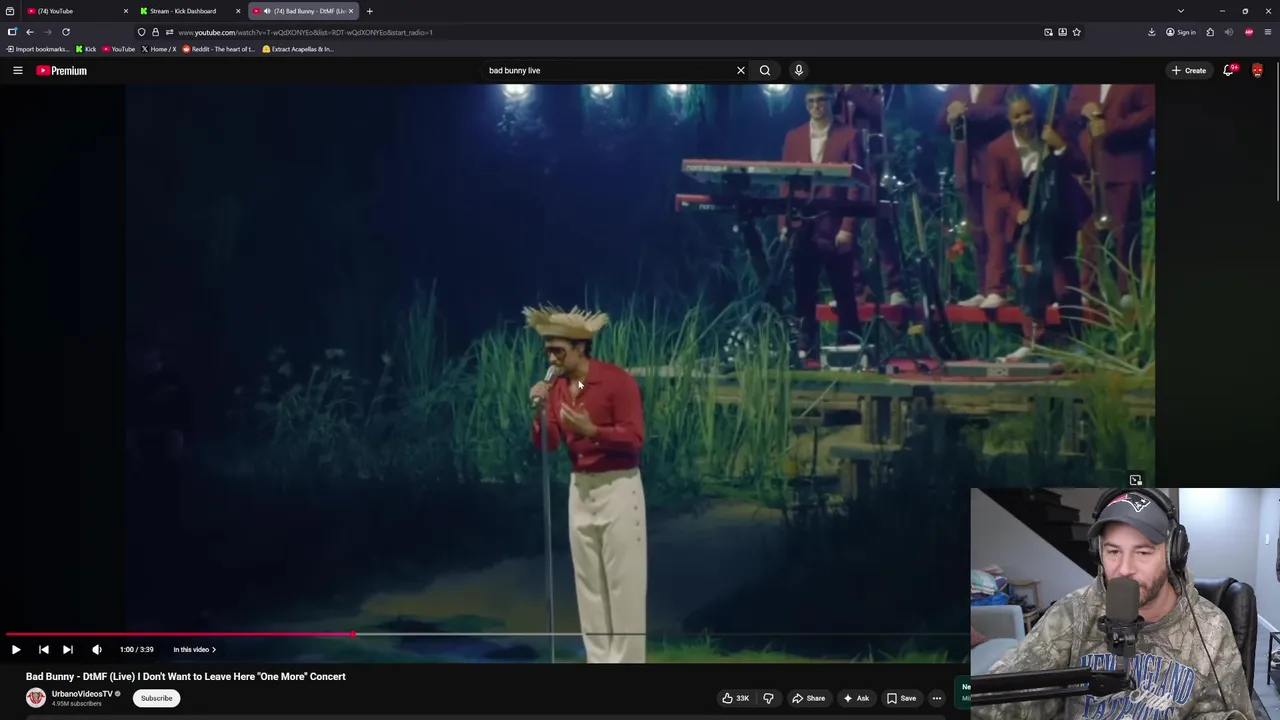1280x720 pixels.
Task: Open the browser extensions puzzle icon
Action: (1210, 32)
